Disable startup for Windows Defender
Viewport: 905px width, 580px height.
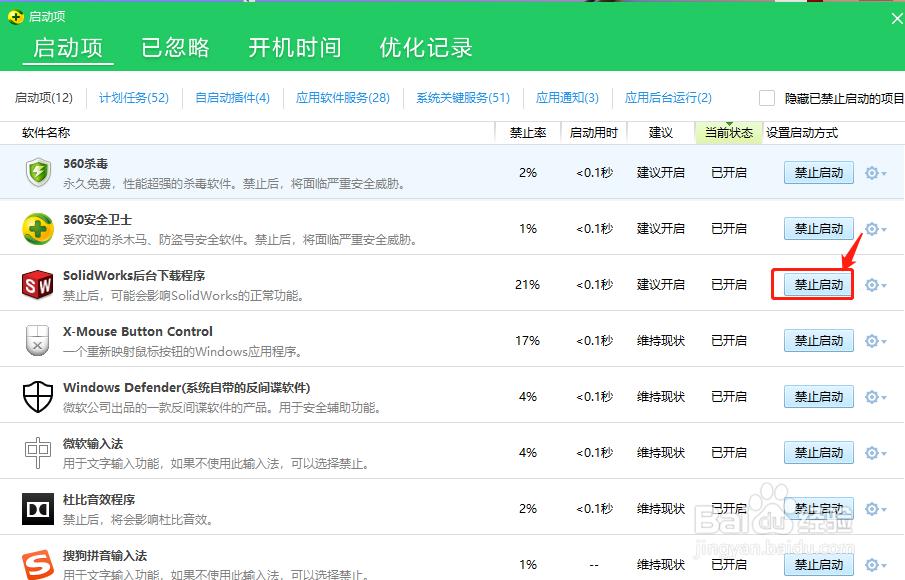[x=818, y=396]
